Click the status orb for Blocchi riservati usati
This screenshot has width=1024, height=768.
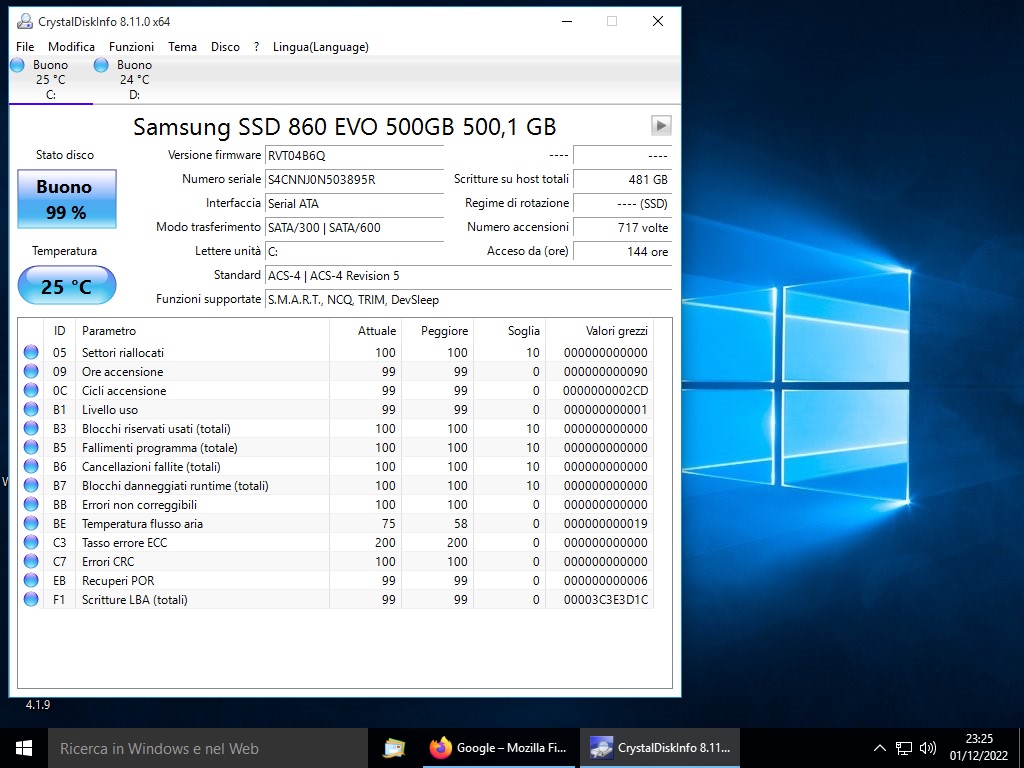tap(31, 428)
